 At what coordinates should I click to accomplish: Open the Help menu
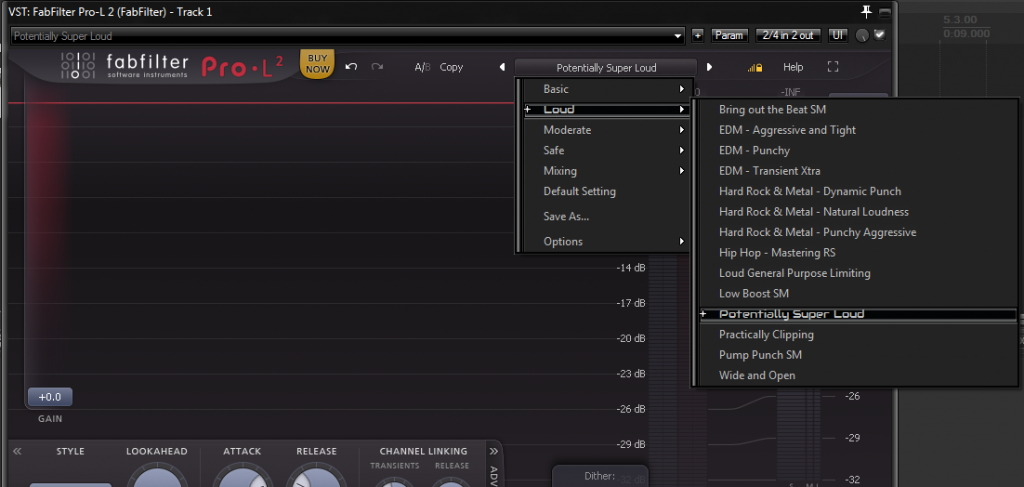(793, 67)
